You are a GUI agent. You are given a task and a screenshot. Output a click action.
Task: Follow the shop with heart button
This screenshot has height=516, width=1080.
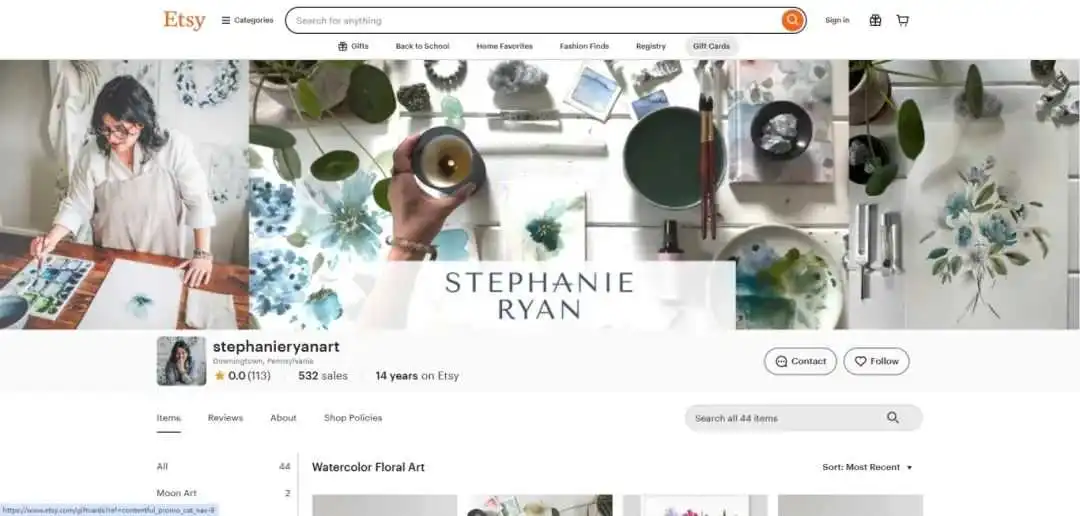(x=876, y=361)
